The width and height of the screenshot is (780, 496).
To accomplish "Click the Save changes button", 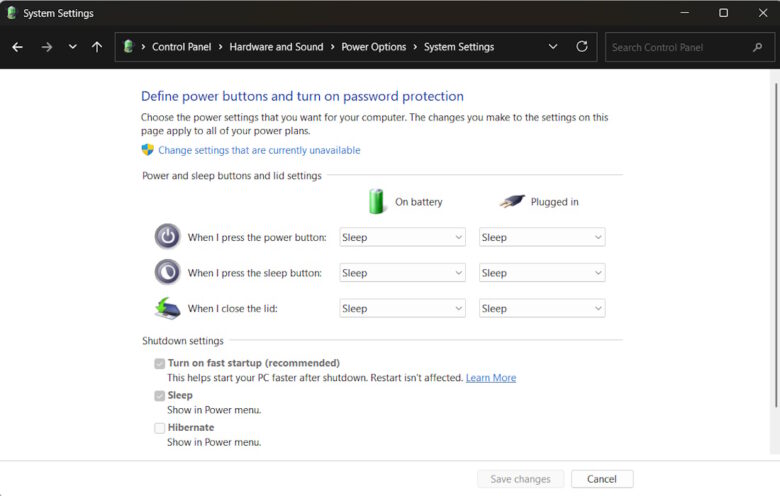I will tap(520, 479).
